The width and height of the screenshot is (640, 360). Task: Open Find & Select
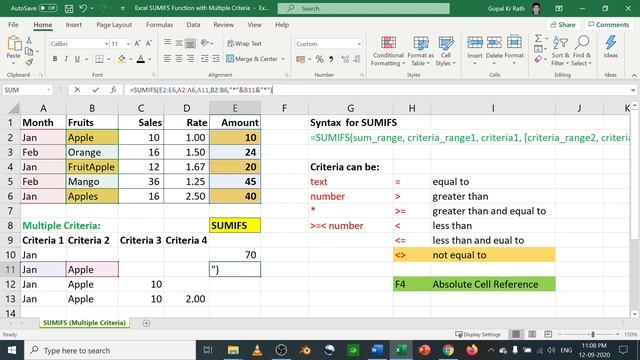tap(582, 51)
